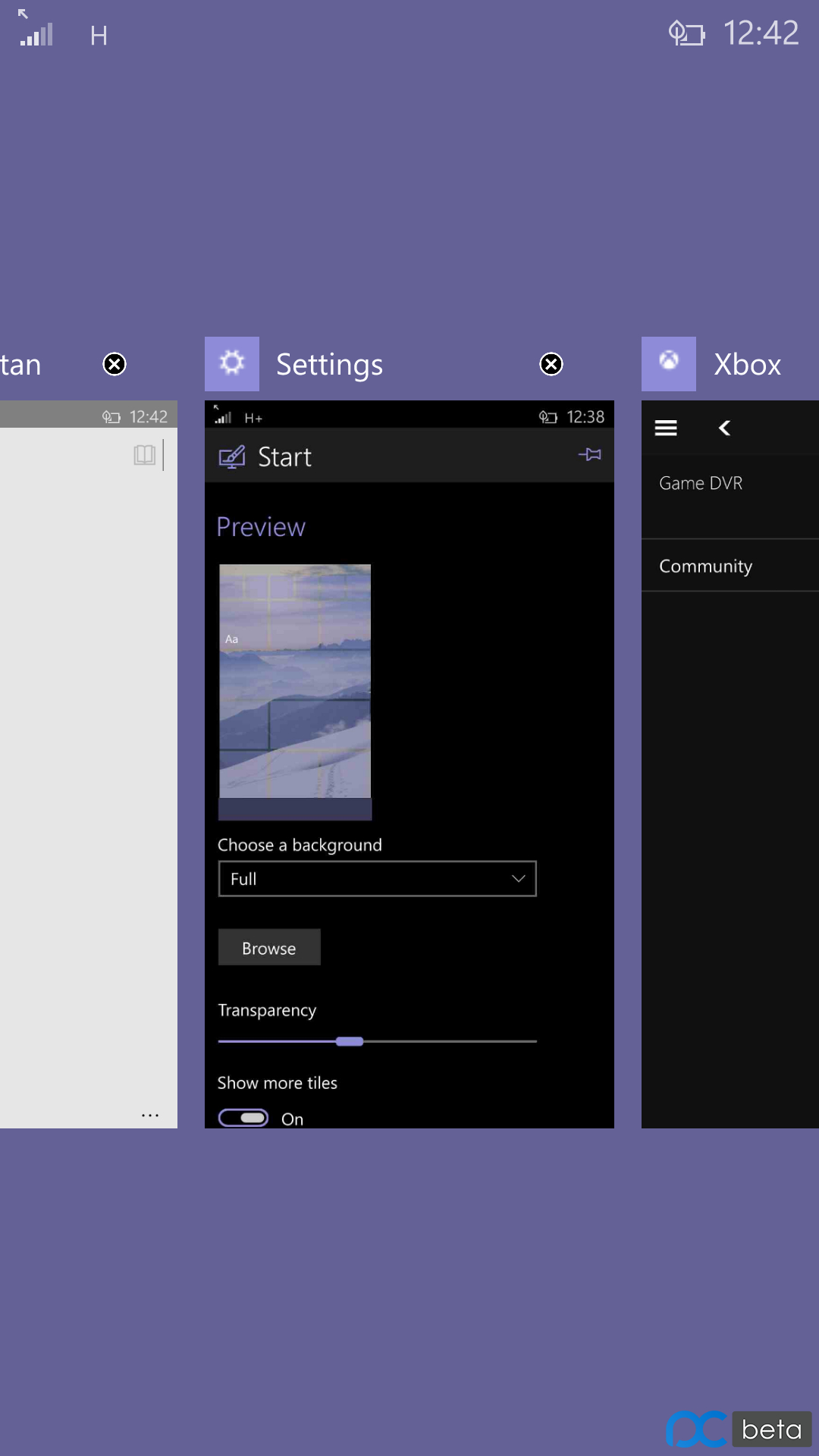Click the reading view book icon
The width and height of the screenshot is (819, 1456).
(144, 455)
